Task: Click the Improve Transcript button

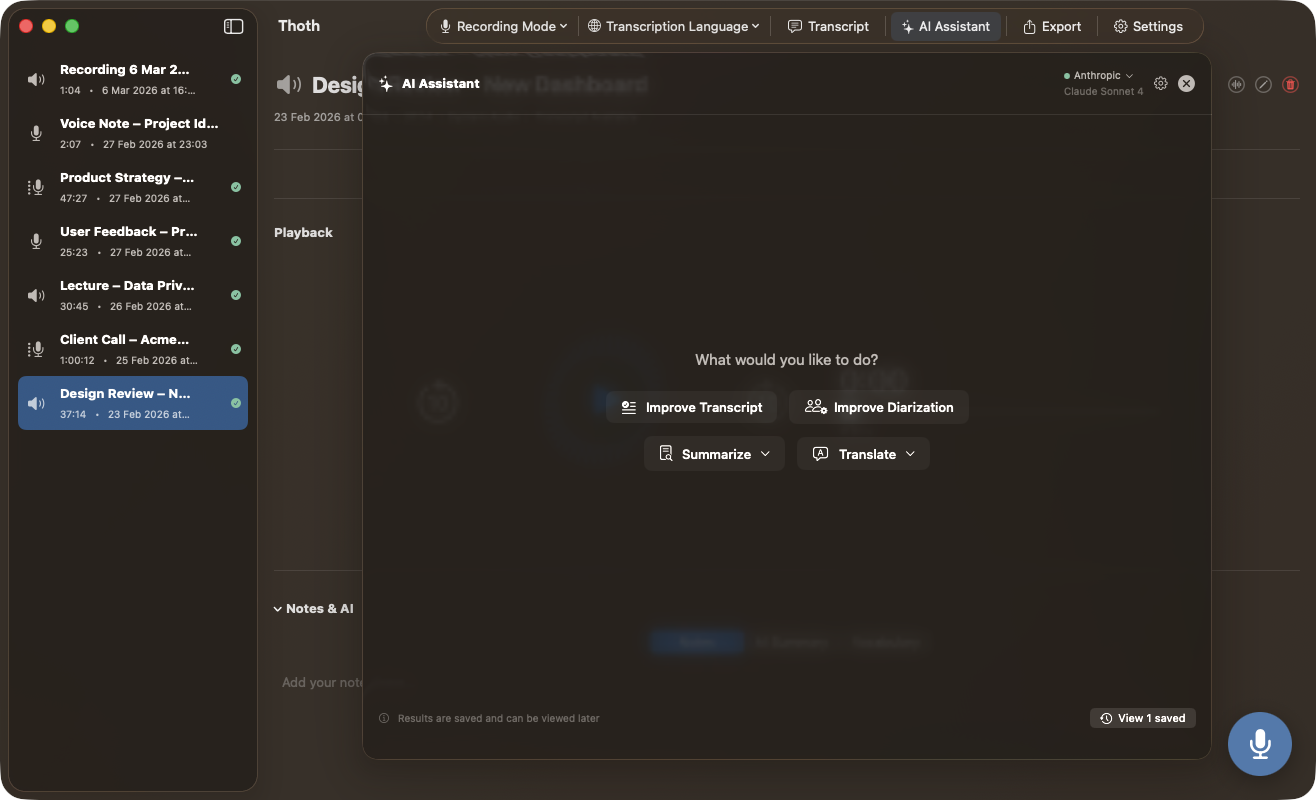Action: 691,407
